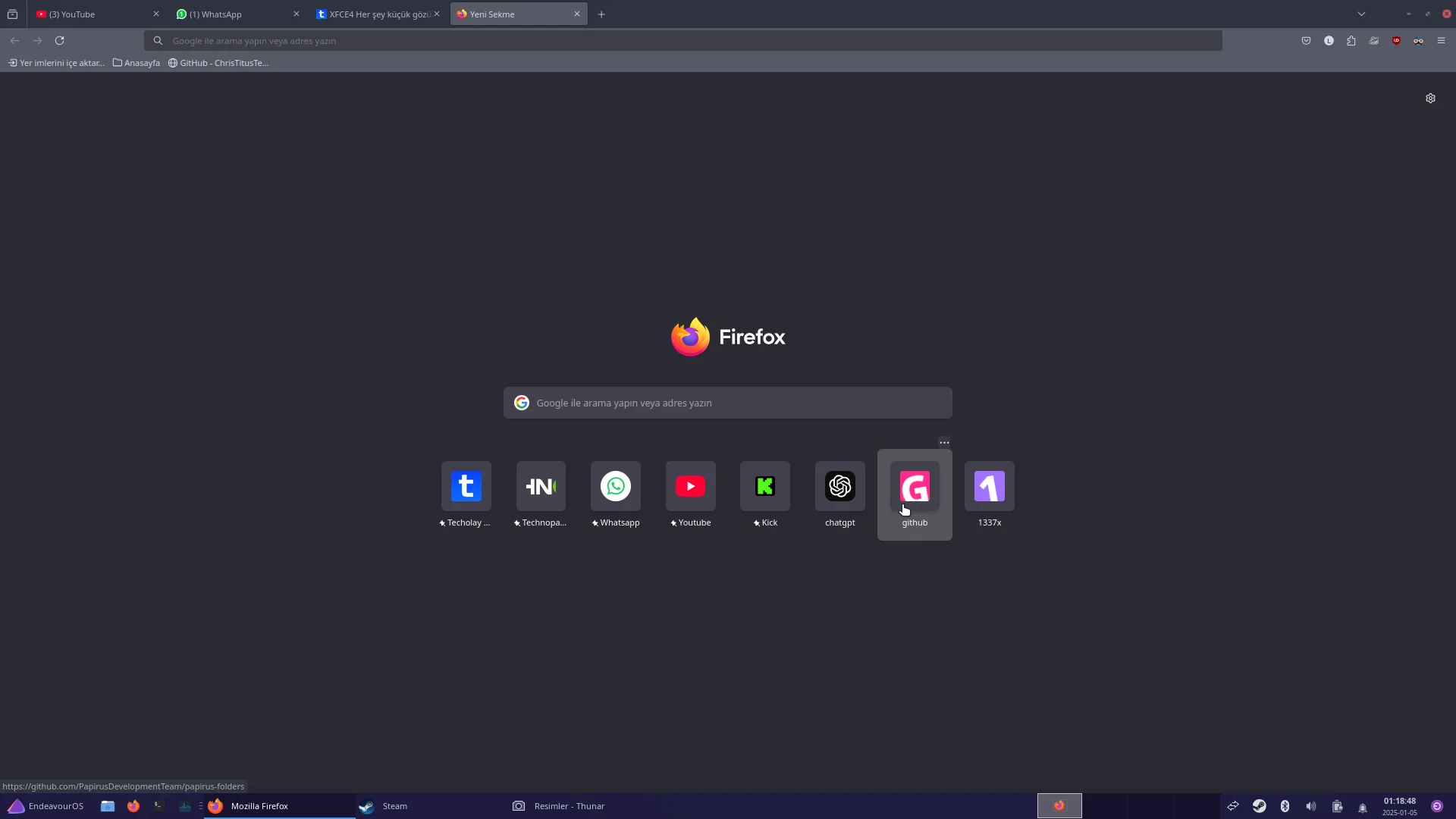Open the battery power manager icon
This screenshot has height=819, width=1456.
1337,806
